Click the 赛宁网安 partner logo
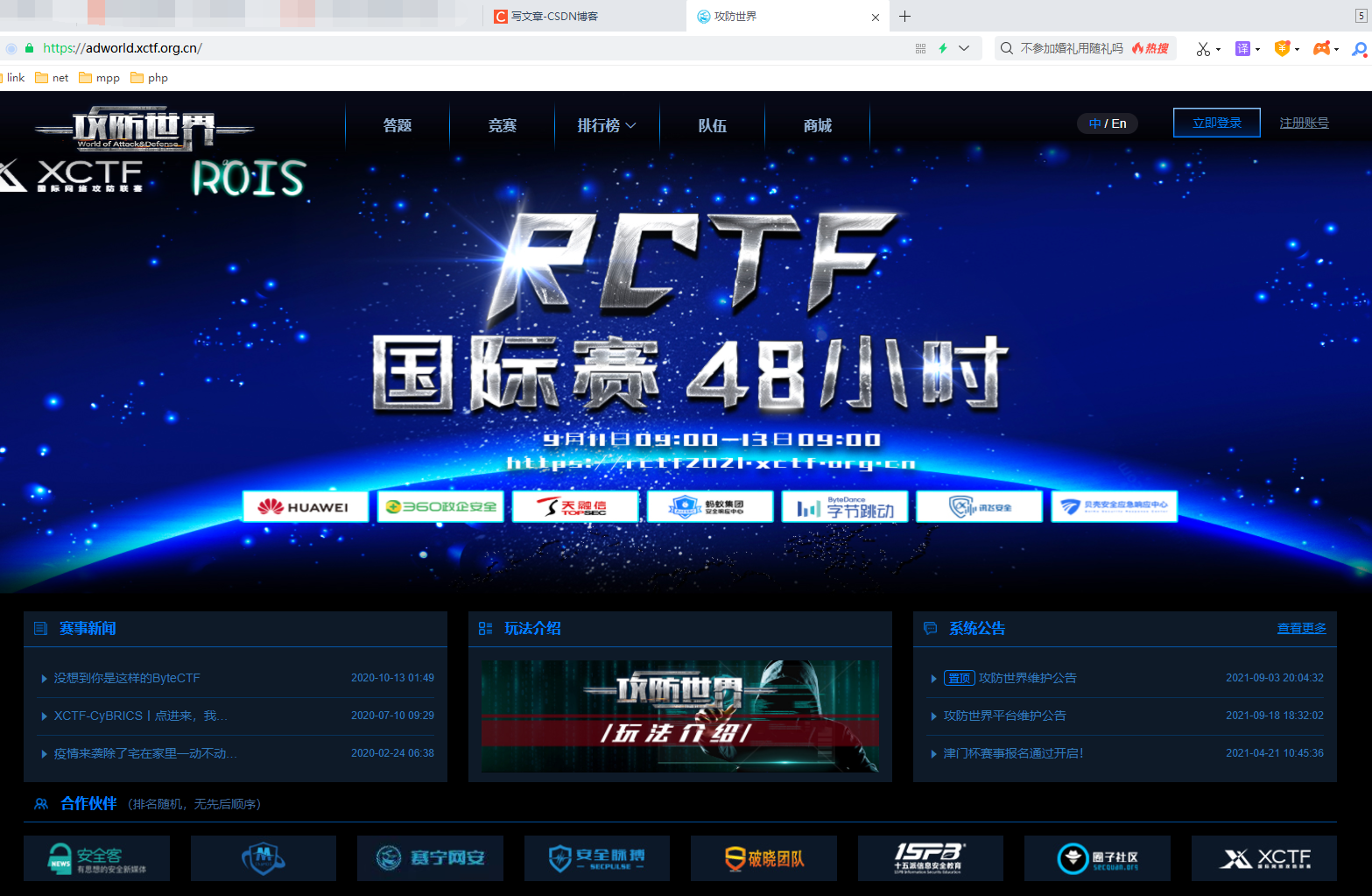The image size is (1372, 896). click(x=430, y=858)
